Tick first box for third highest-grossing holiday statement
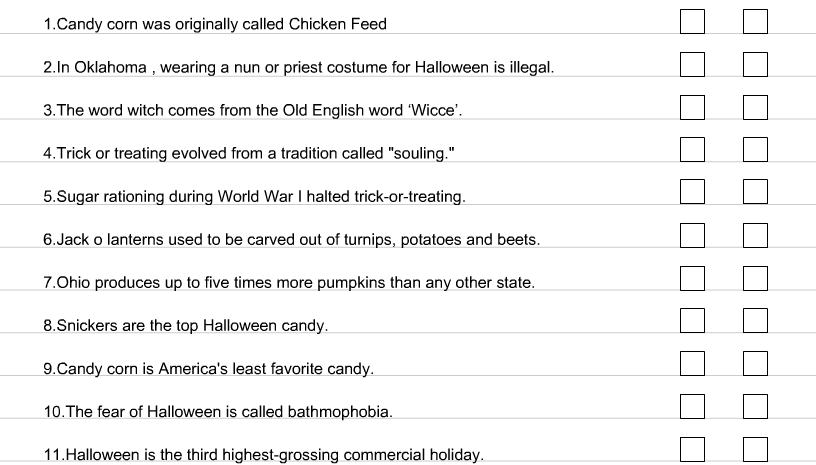Image resolution: width=816 pixels, height=465 pixels. [x=692, y=450]
